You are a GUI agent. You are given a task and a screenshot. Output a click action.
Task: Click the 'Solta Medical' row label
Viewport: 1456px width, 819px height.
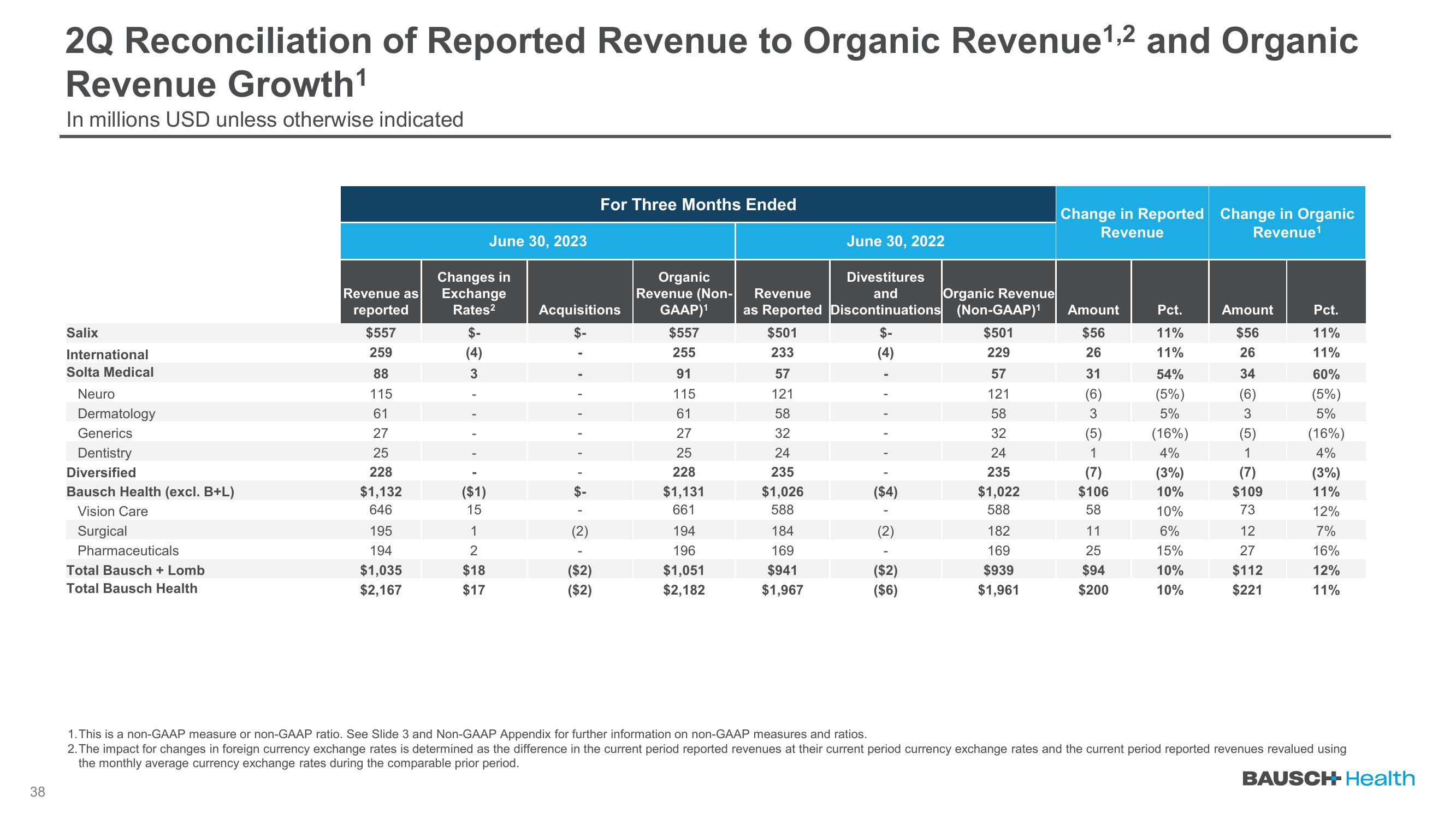110,372
